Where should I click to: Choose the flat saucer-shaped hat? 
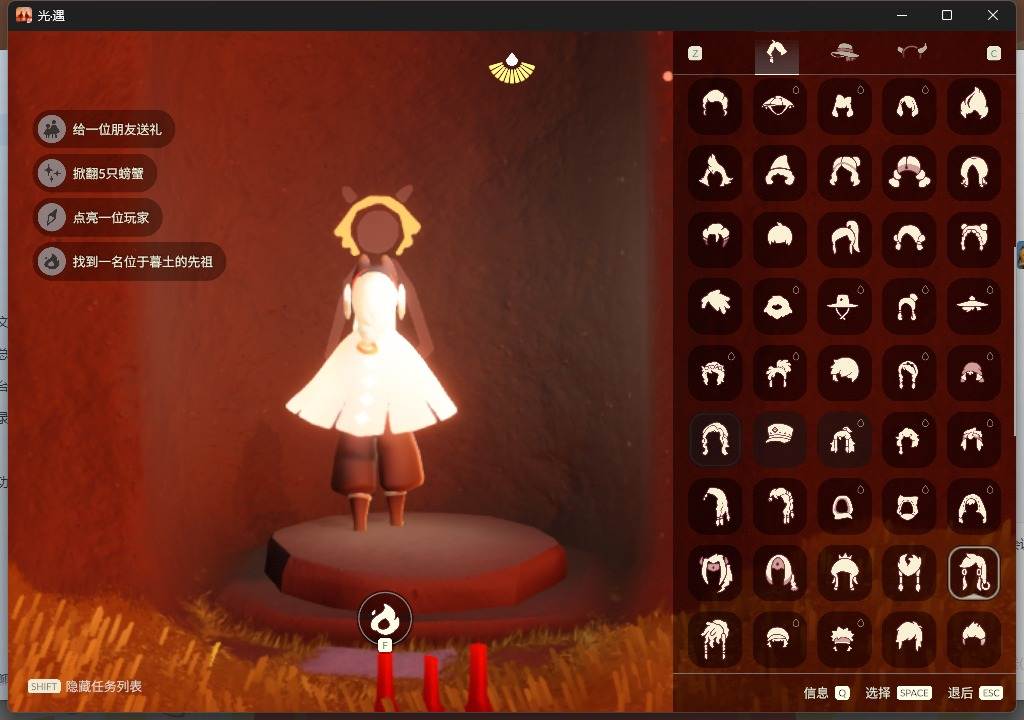tap(973, 306)
